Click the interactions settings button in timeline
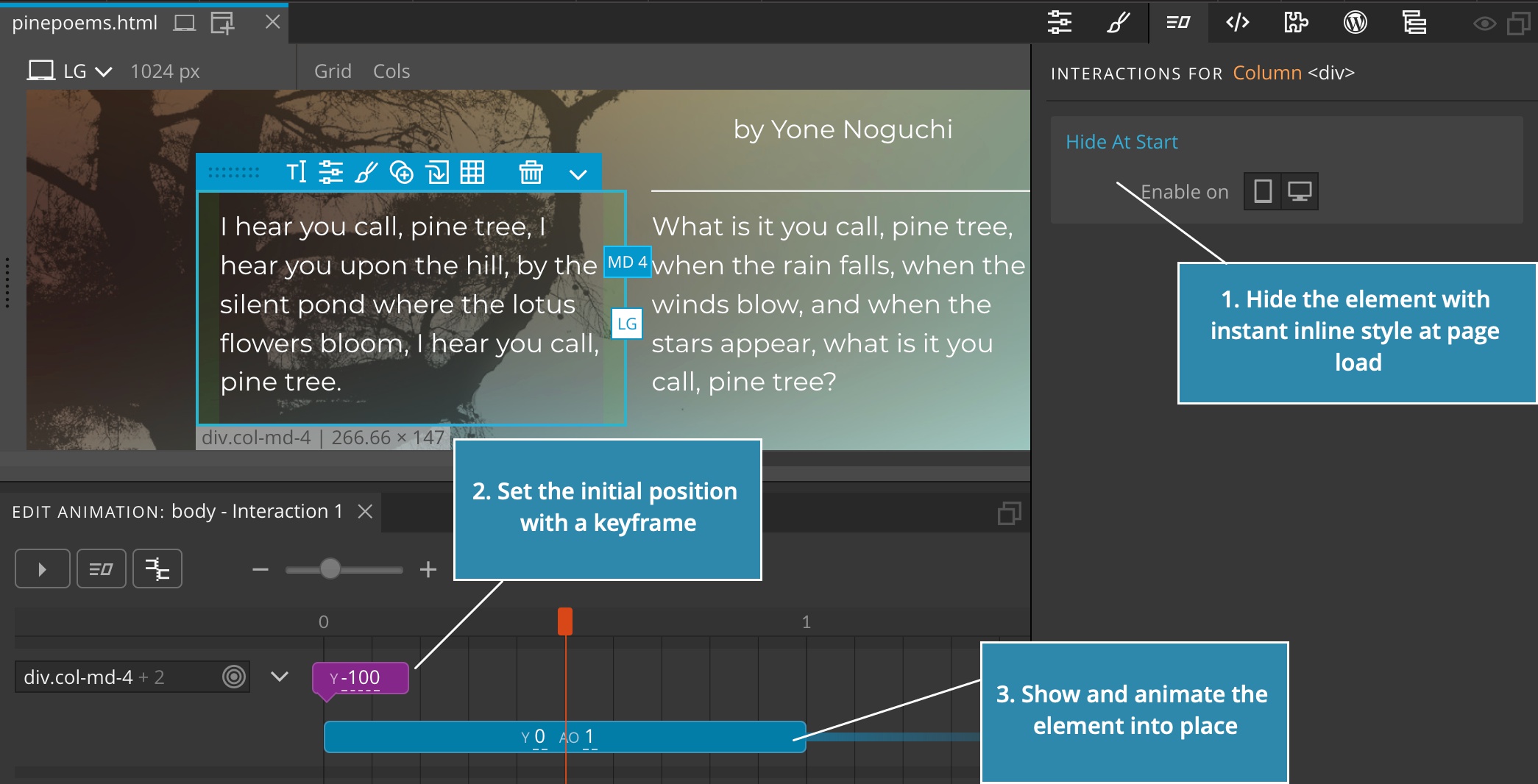Viewport: 1538px width, 784px height. [101, 569]
